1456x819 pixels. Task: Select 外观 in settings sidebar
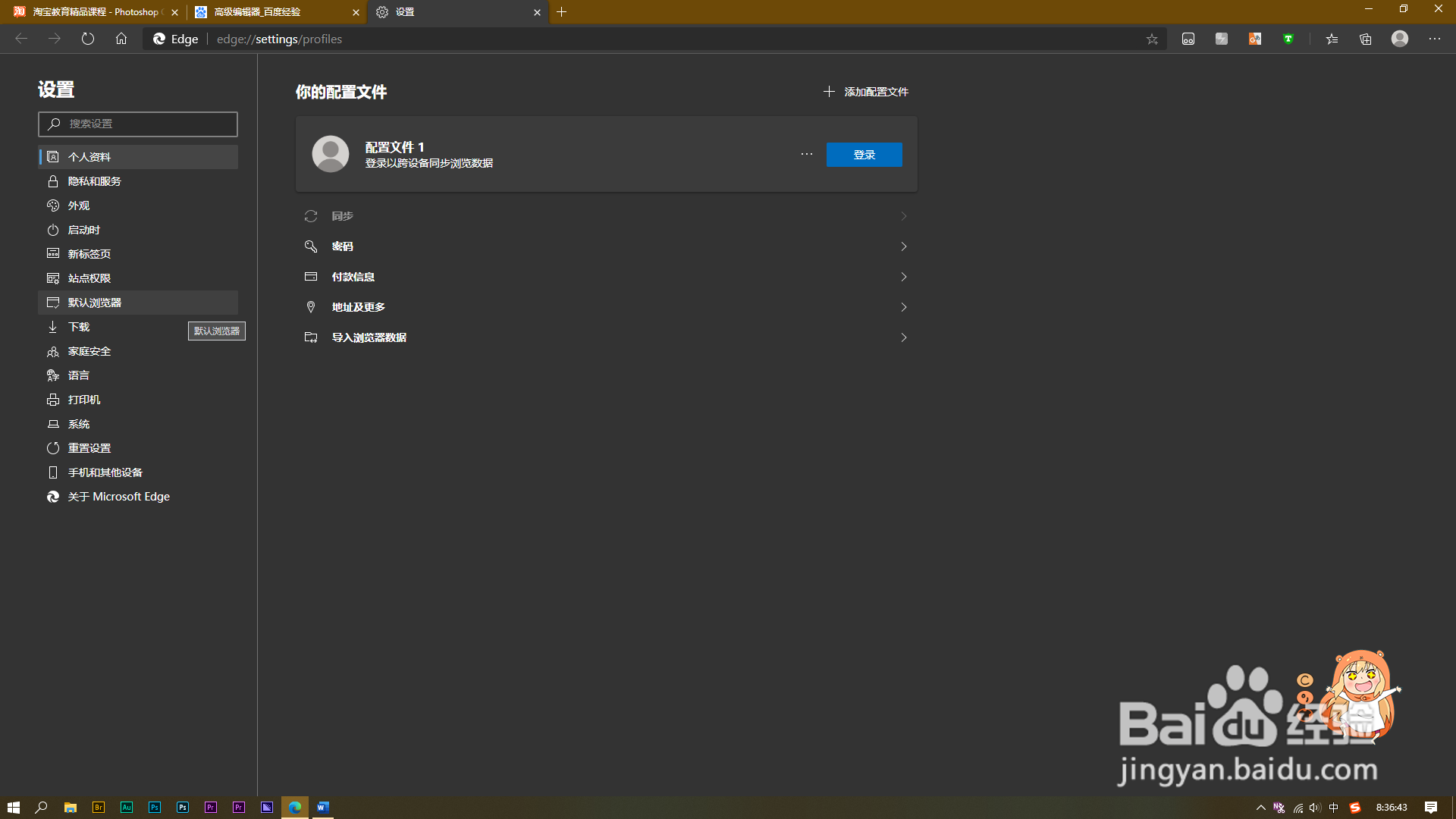click(x=79, y=206)
